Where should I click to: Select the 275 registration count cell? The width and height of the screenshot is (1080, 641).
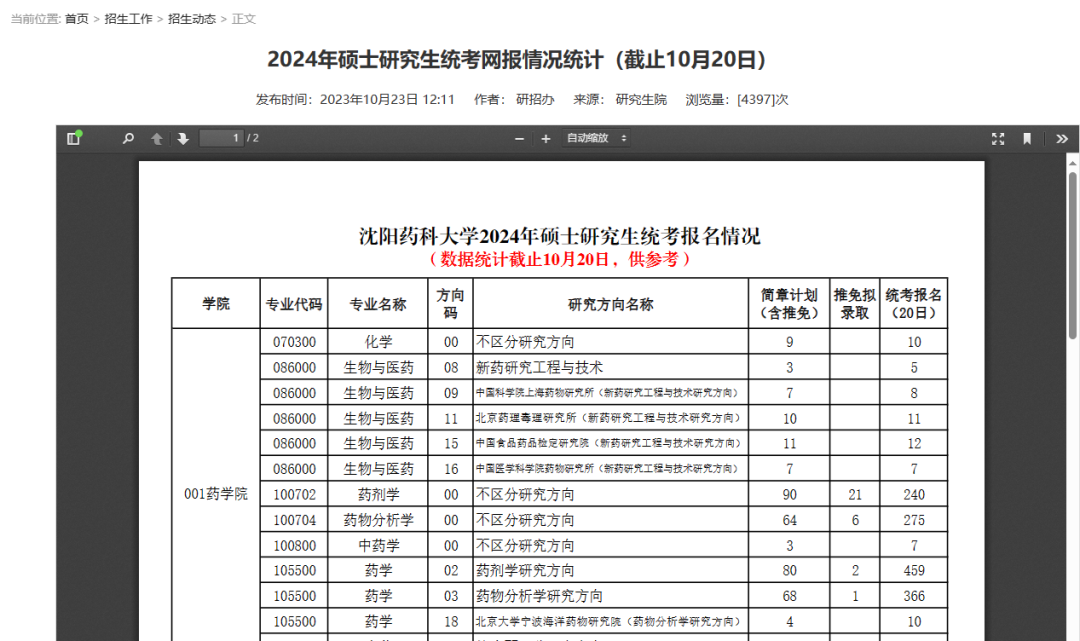(913, 520)
